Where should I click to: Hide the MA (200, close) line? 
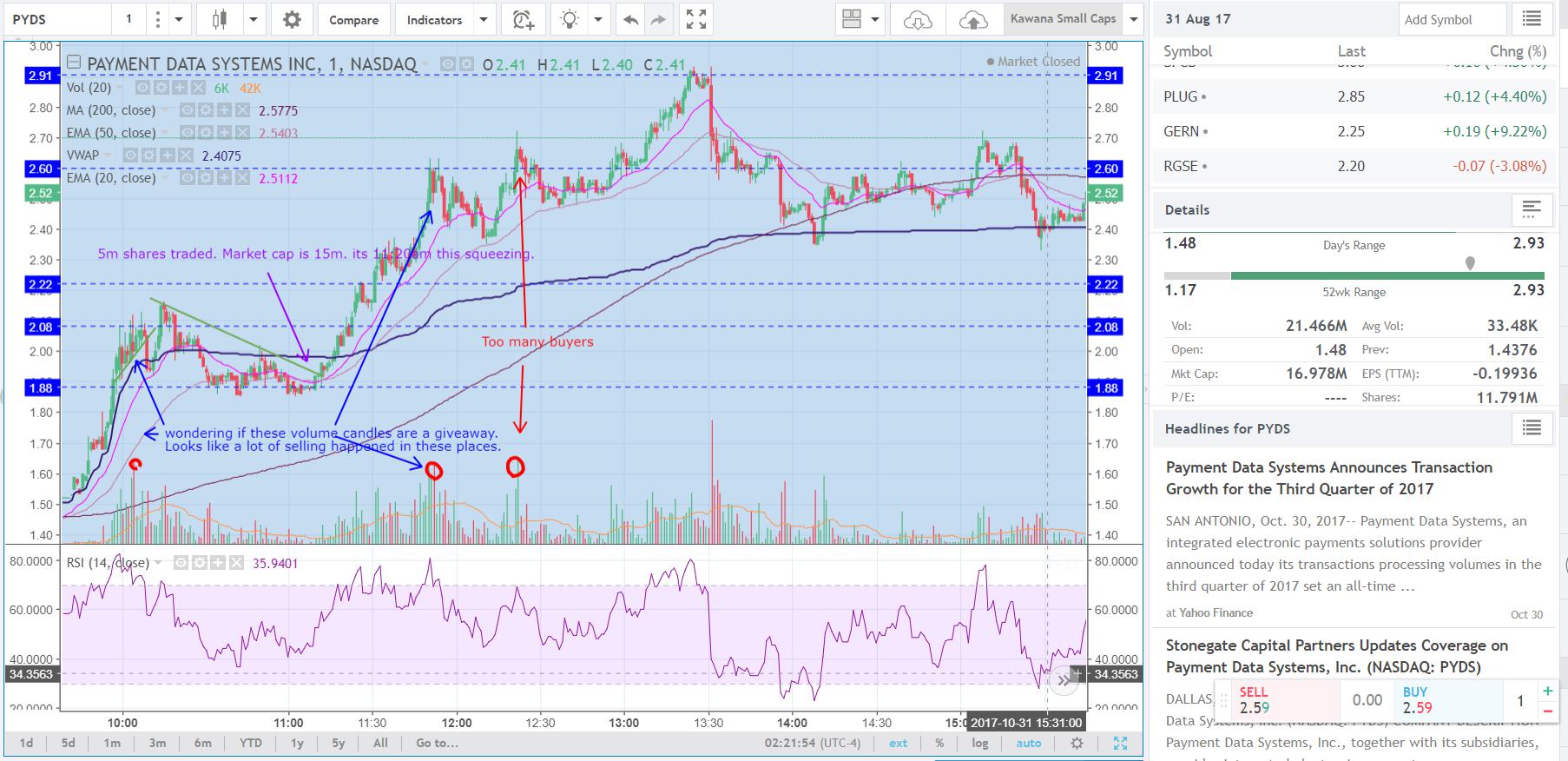(187, 110)
